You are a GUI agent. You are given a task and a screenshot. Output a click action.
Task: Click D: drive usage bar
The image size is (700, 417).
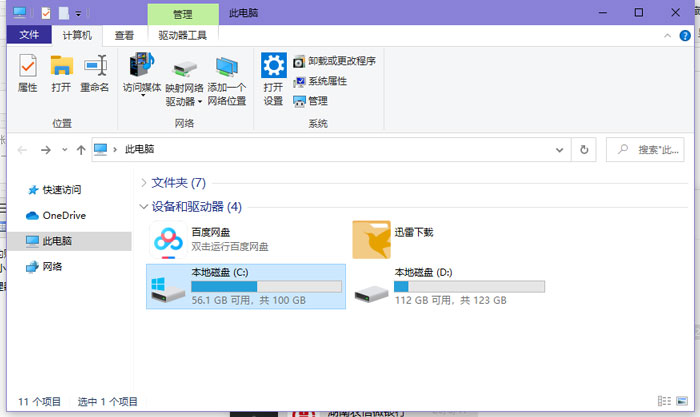(469, 287)
